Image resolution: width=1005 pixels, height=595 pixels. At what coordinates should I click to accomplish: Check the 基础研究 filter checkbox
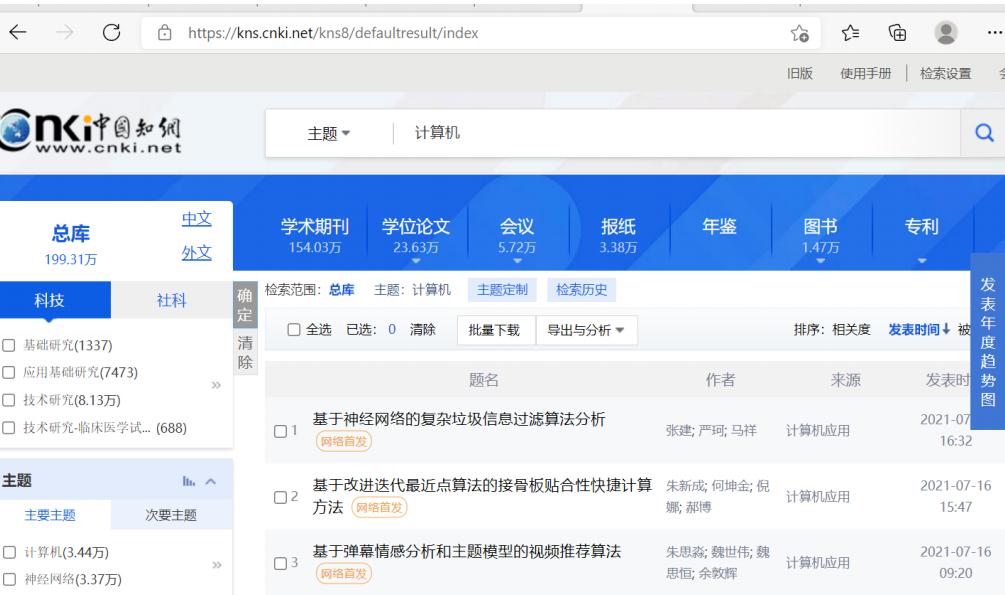pyautogui.click(x=9, y=346)
